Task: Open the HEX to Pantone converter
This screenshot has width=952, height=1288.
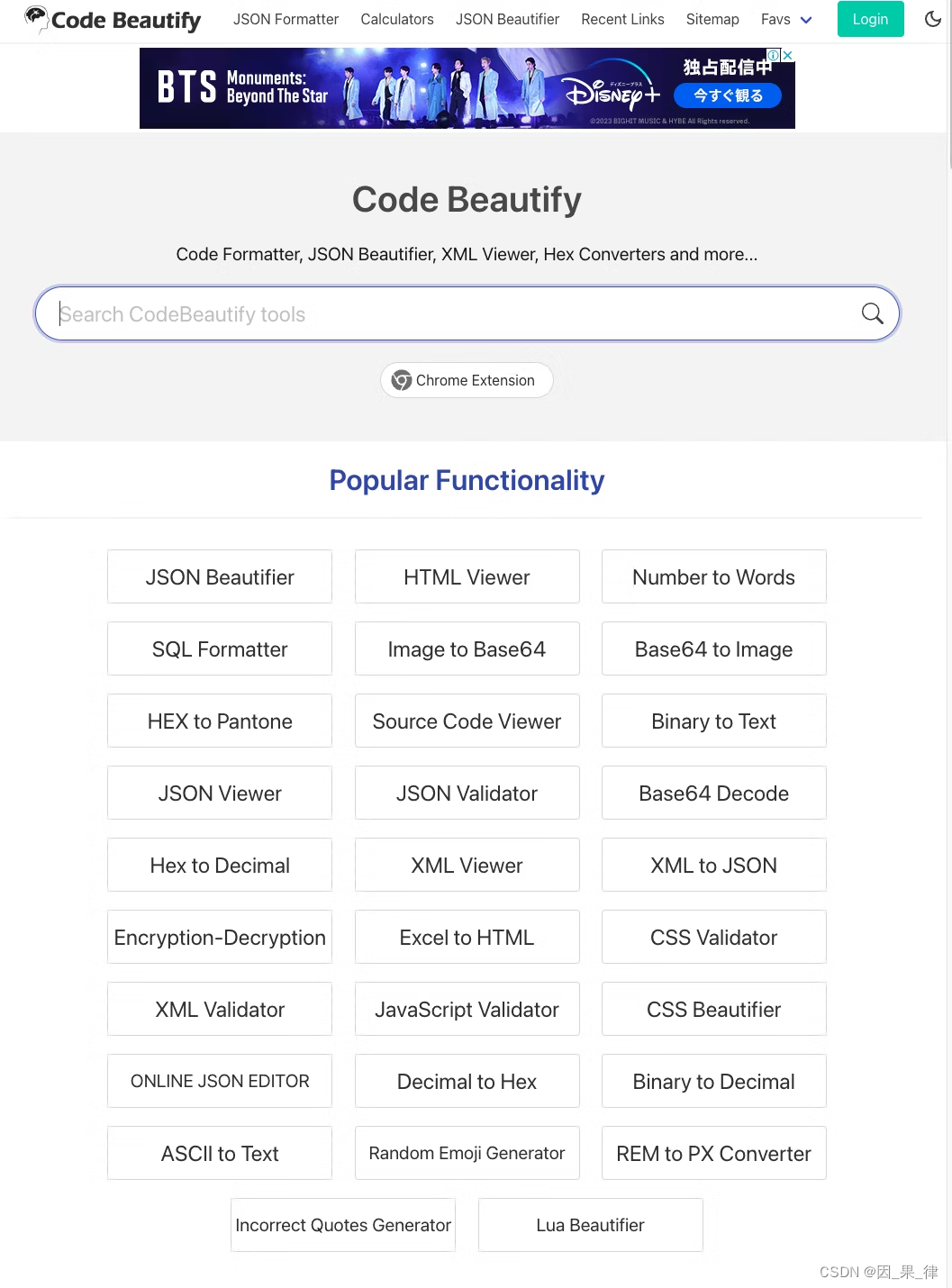Action: coord(219,721)
